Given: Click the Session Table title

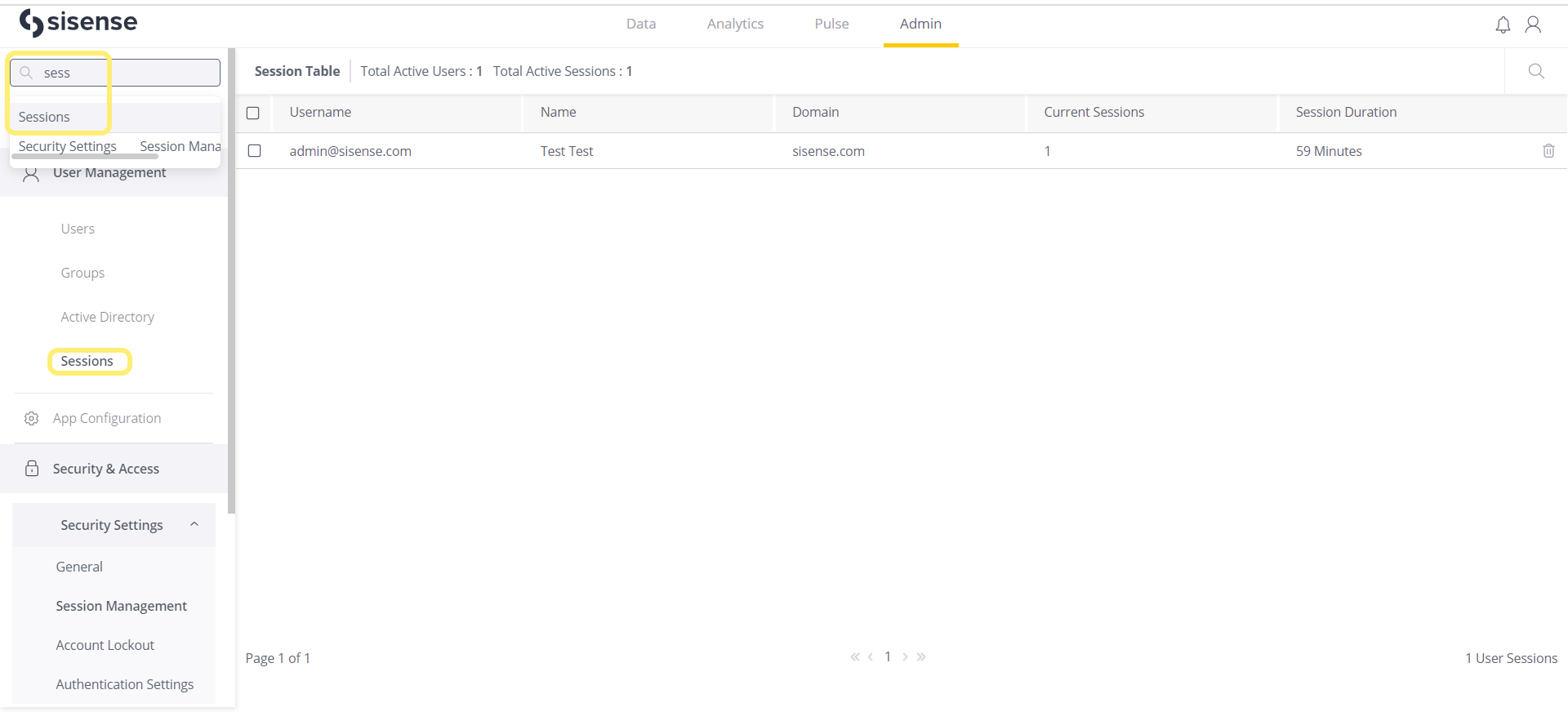Looking at the screenshot, I should pos(297,72).
